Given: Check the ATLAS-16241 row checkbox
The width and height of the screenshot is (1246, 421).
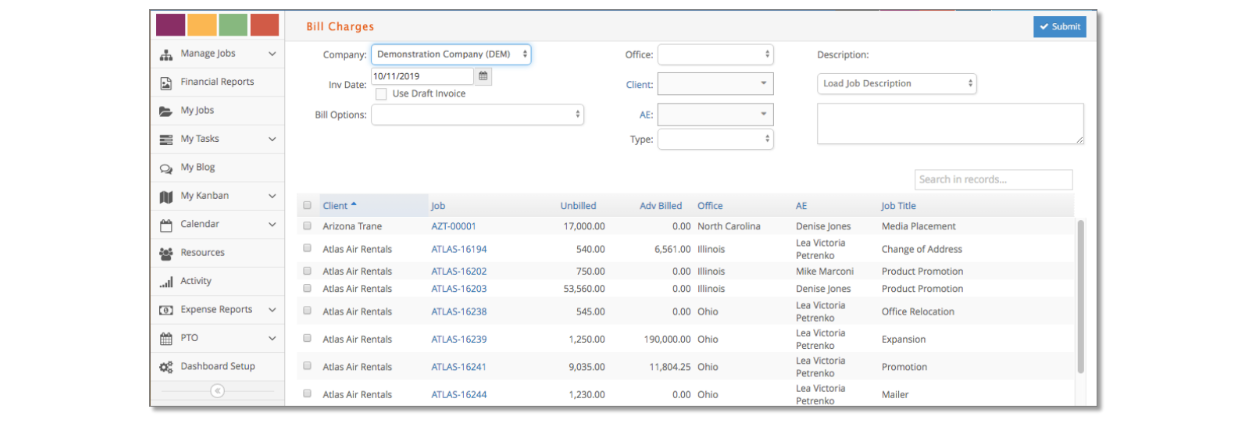Looking at the screenshot, I should (307, 366).
